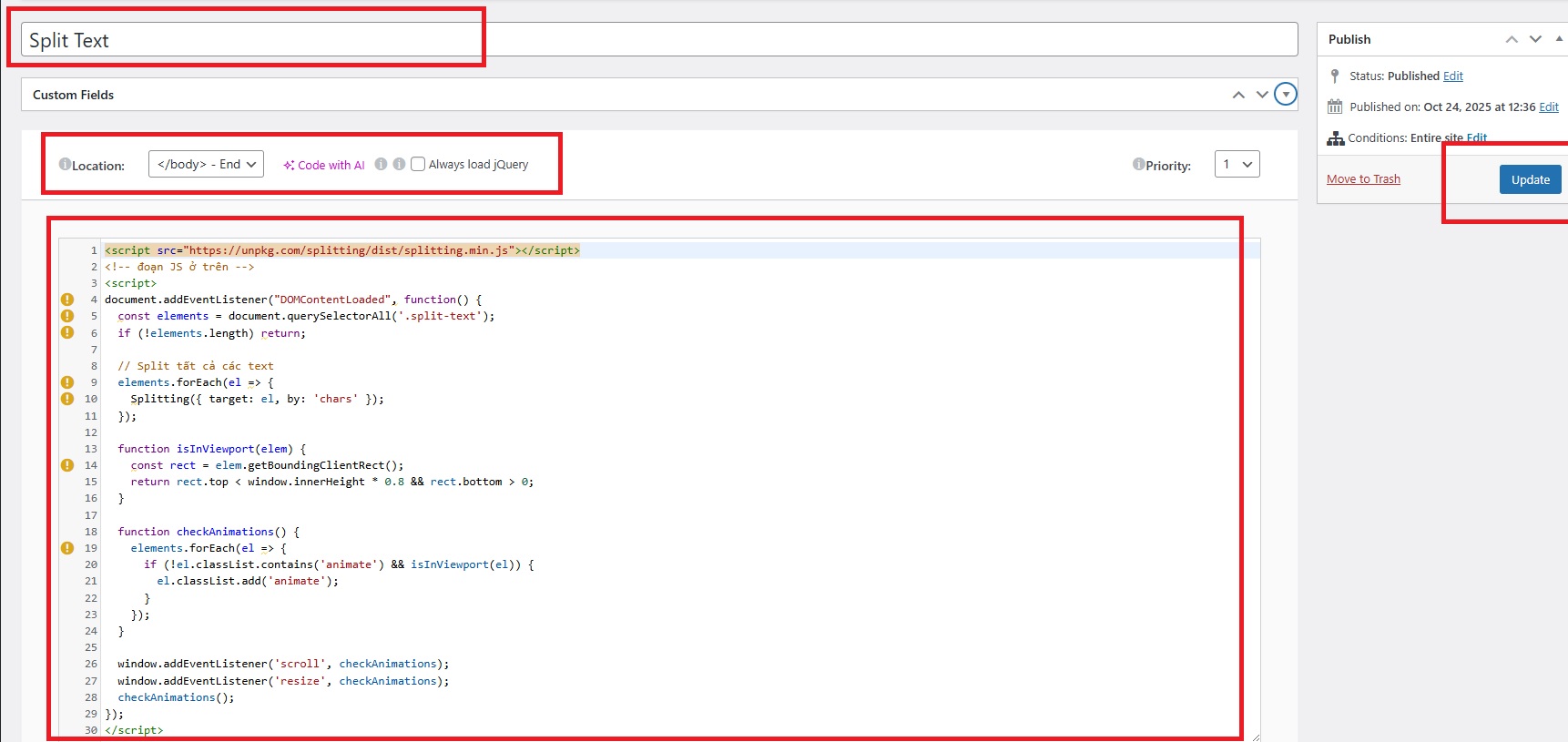The width and height of the screenshot is (1568, 742).
Task: Click the getBoundingClientRect line
Action: [x=267, y=465]
